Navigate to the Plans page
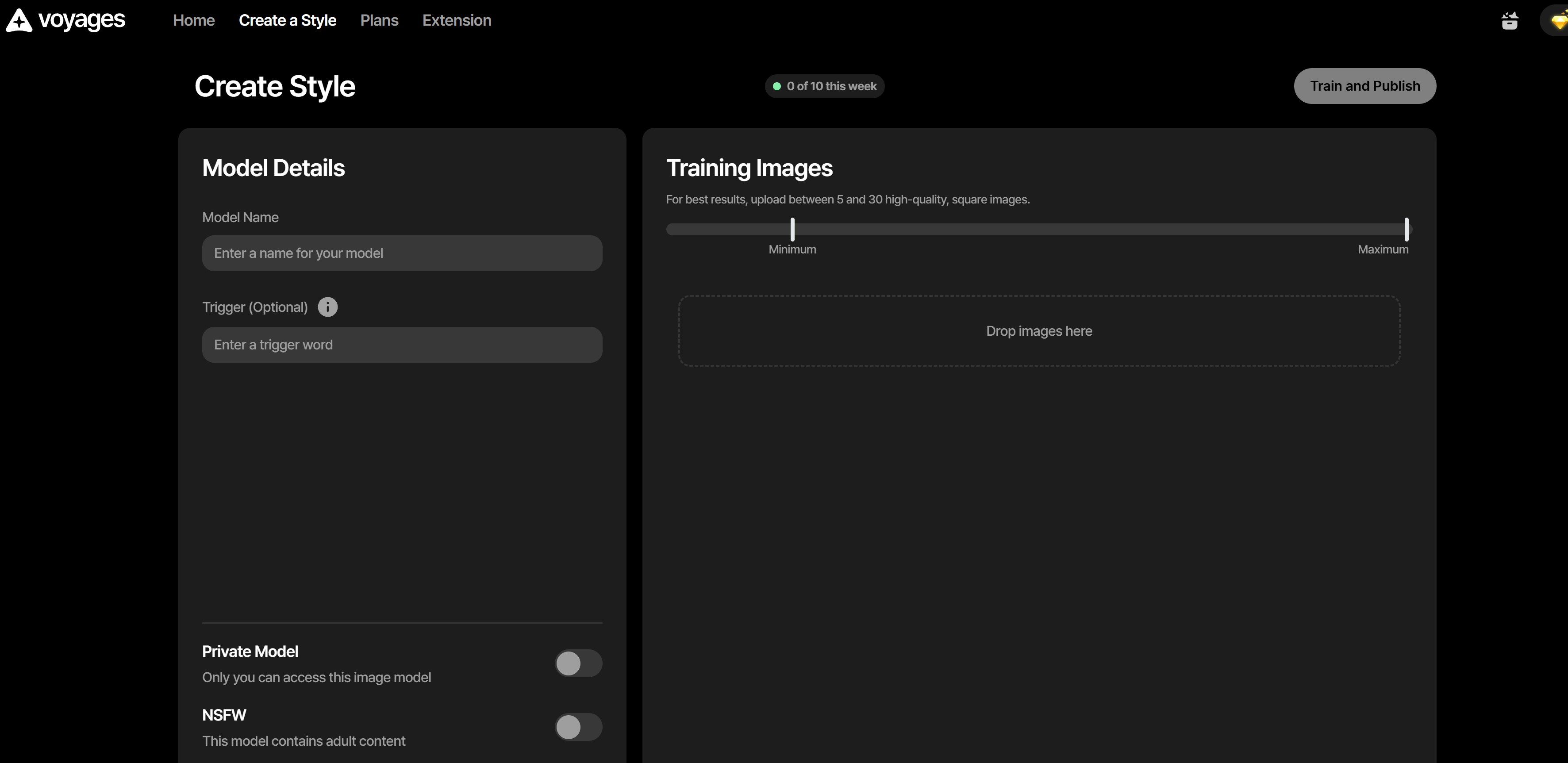 pos(379,21)
